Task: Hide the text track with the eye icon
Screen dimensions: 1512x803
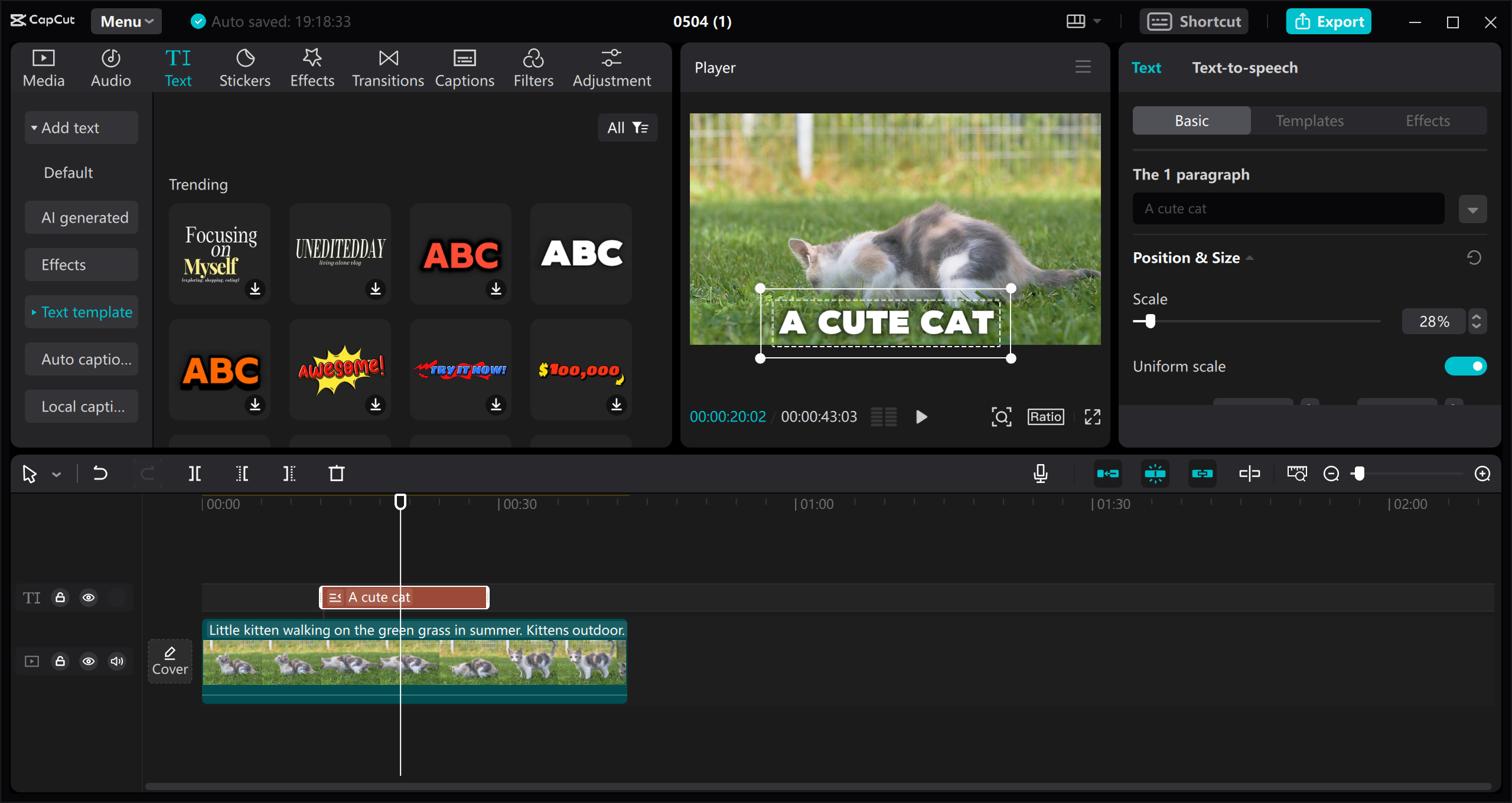Action: (89, 598)
